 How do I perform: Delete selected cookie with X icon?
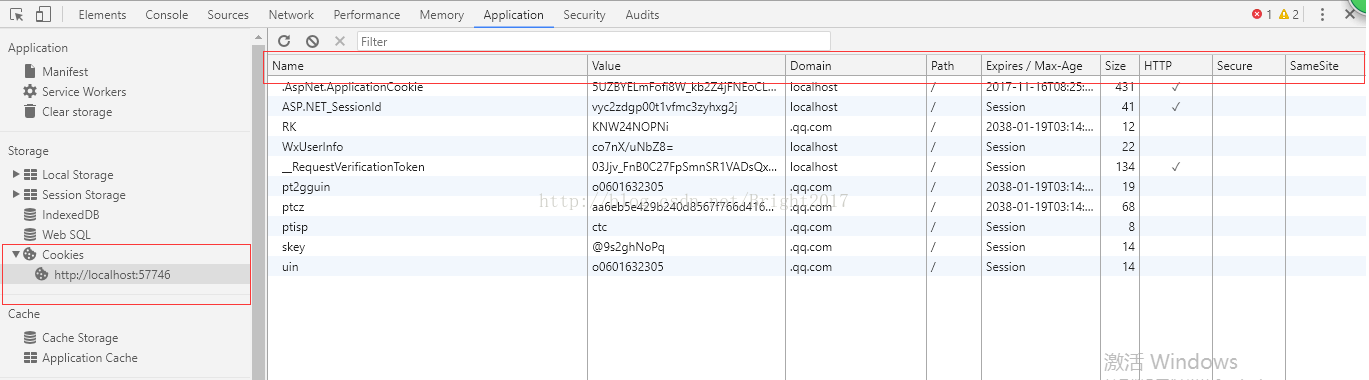340,41
